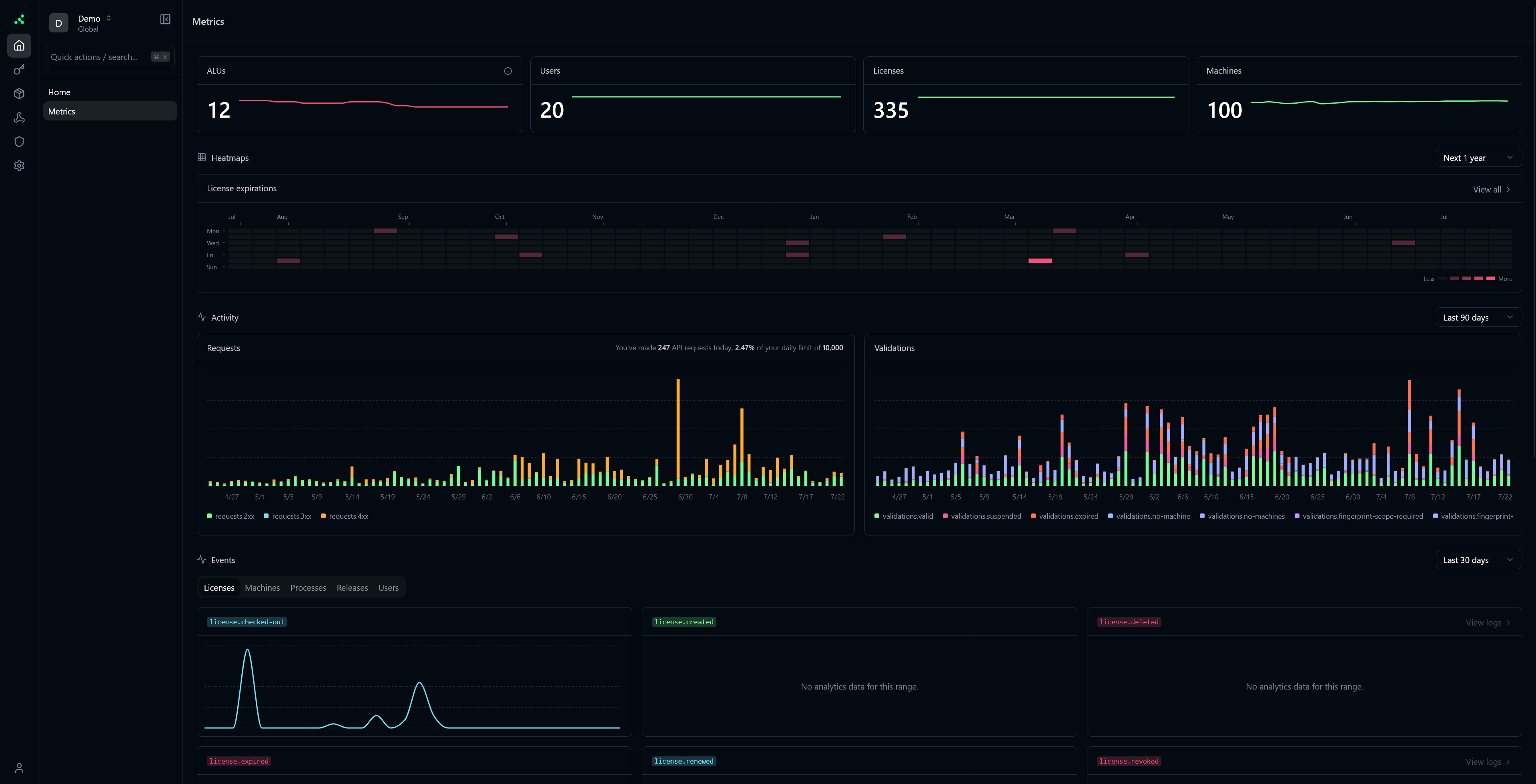Collapse the sidebar panel icon
Image resolution: width=1536 pixels, height=784 pixels.
click(165, 19)
